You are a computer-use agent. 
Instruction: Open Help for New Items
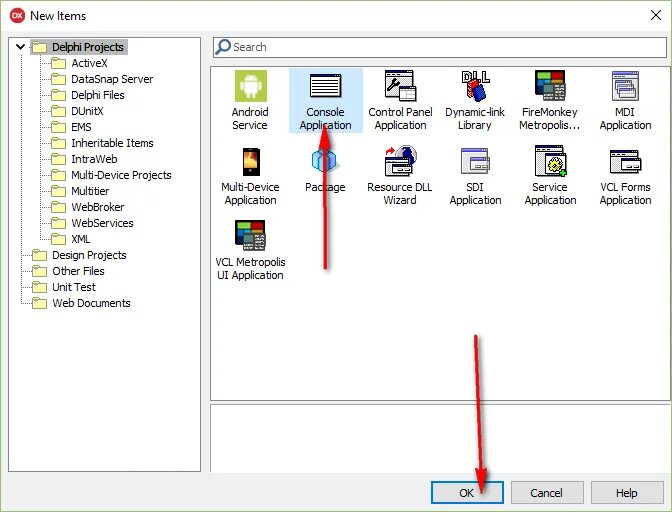pos(627,493)
